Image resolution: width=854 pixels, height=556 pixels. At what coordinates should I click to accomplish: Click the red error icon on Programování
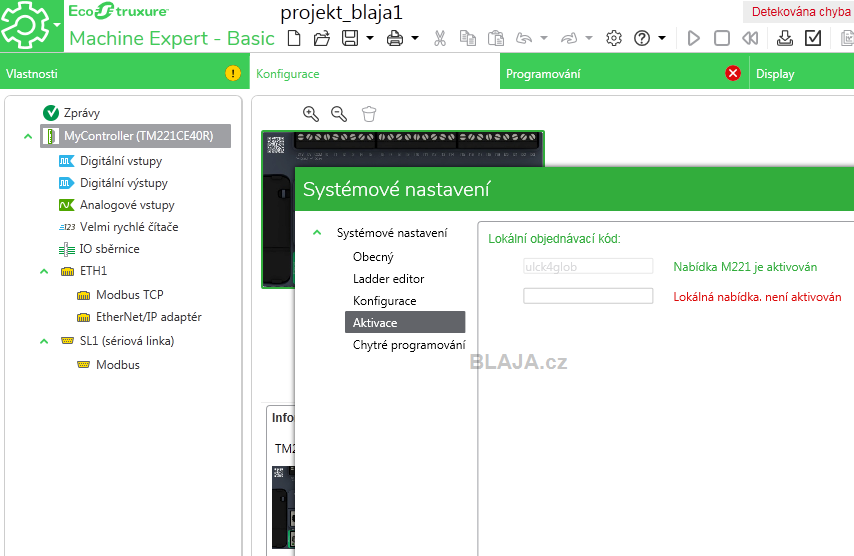(x=733, y=73)
